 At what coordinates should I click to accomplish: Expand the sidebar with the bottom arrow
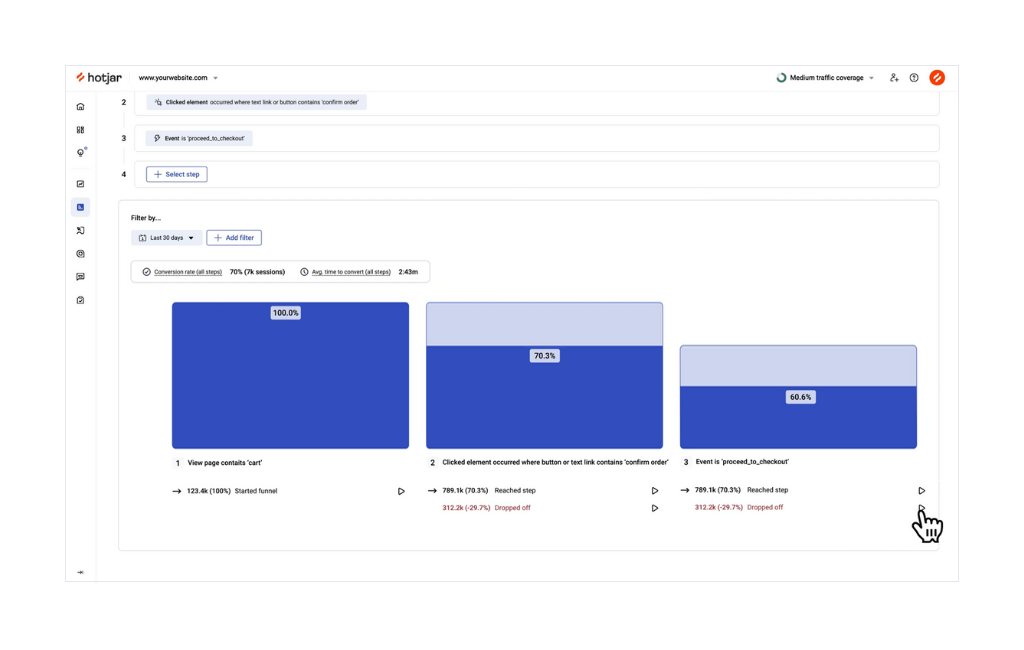pyautogui.click(x=80, y=572)
